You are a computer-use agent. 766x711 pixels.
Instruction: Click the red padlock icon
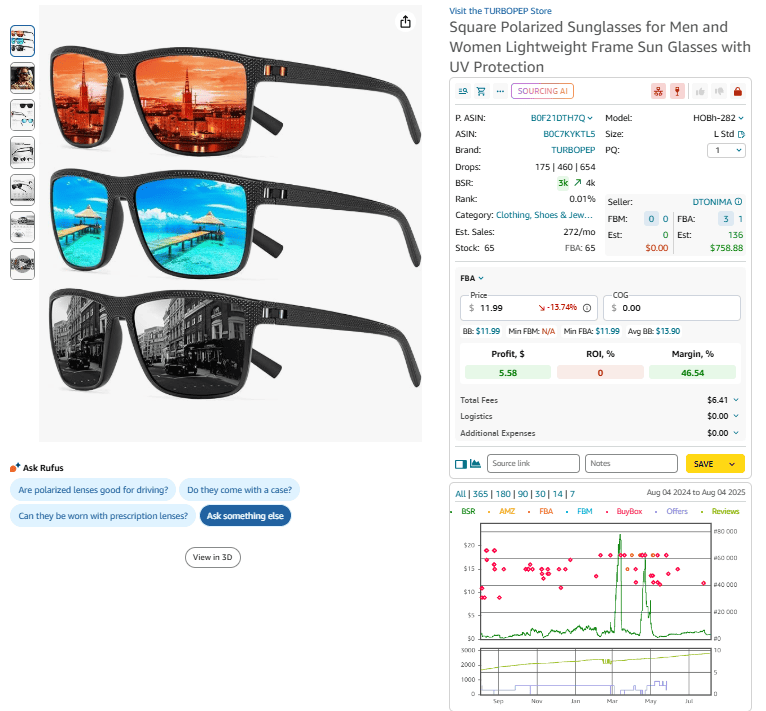pyautogui.click(x=738, y=91)
